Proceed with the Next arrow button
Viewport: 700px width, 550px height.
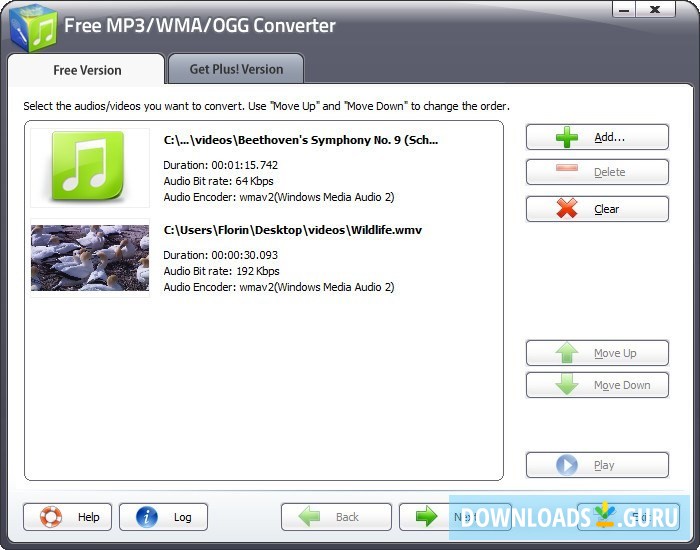(x=454, y=517)
